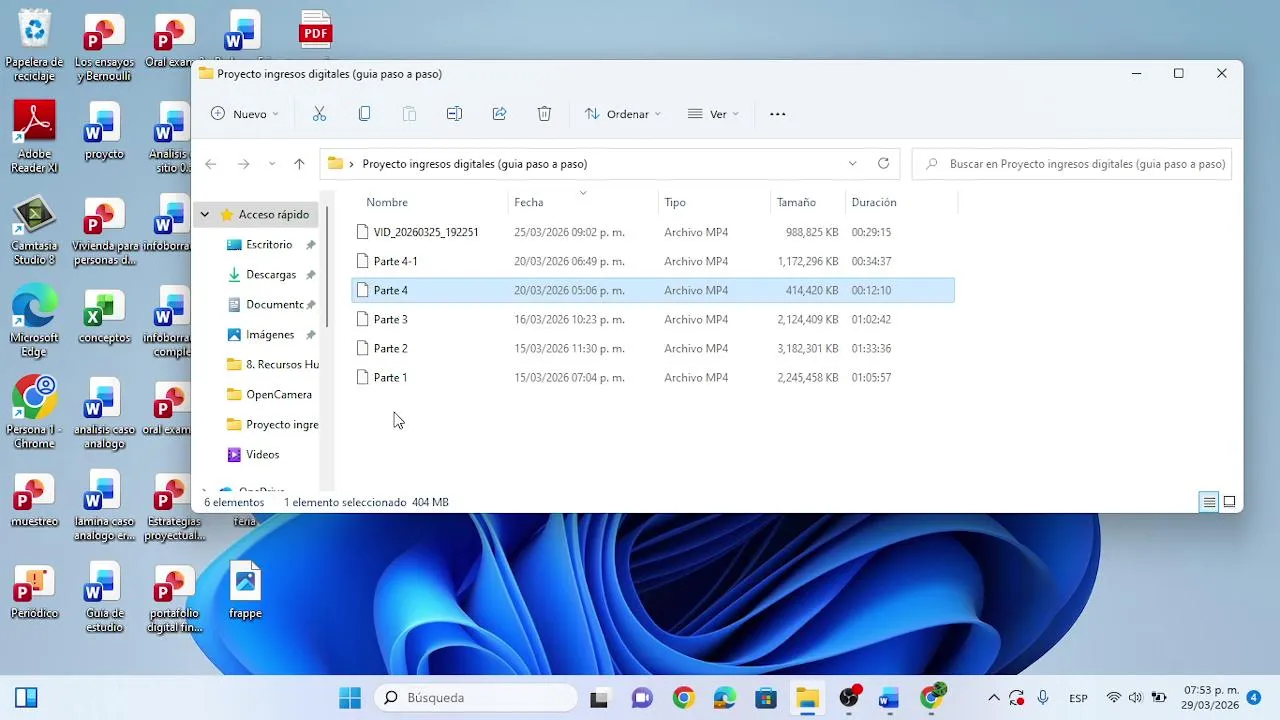This screenshot has height=720, width=1280.
Task: Click the address bar path text
Action: point(474,164)
